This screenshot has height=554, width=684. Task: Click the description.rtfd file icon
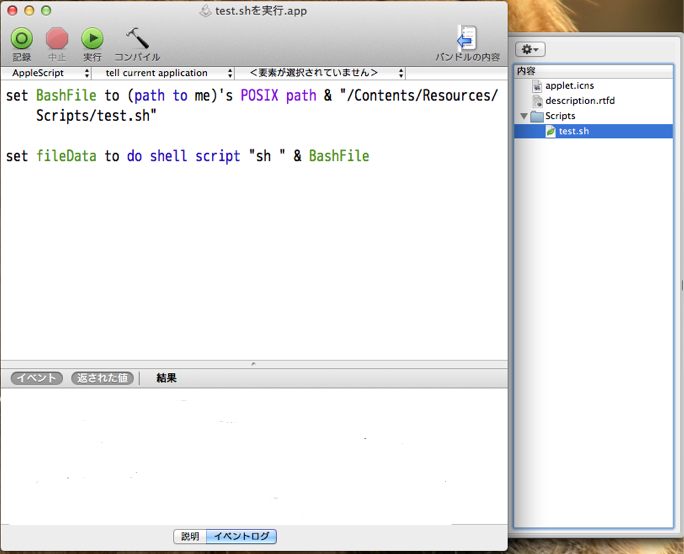(537, 101)
